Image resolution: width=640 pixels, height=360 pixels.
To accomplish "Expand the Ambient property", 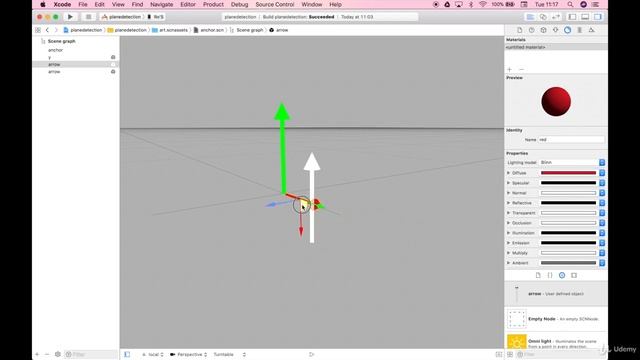I will 509,263.
